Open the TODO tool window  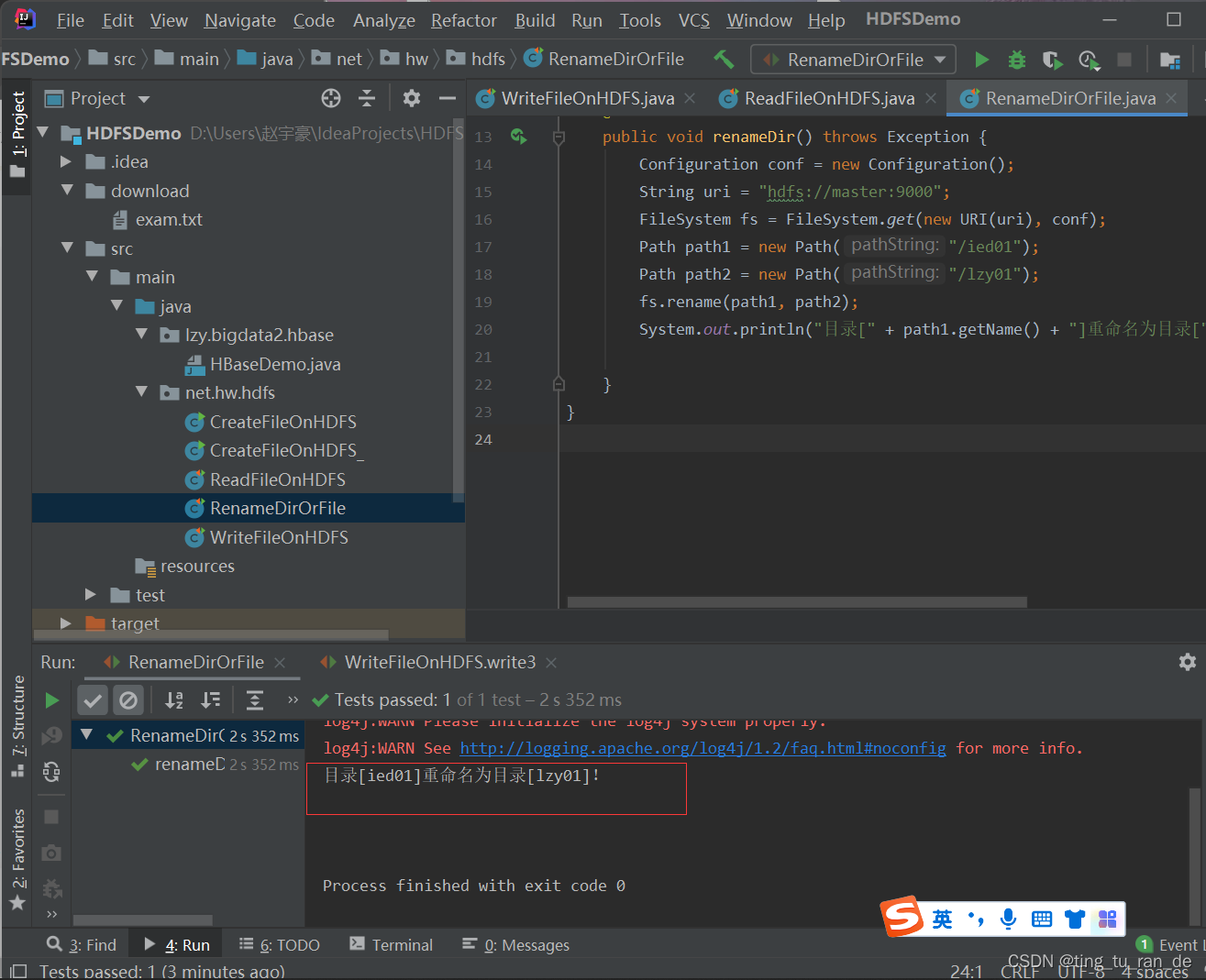(x=290, y=944)
